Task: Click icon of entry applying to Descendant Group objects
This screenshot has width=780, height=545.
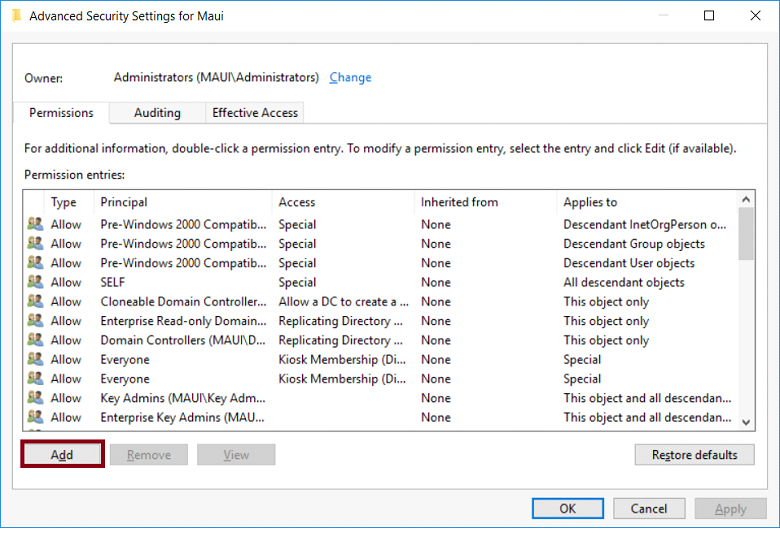Action: click(36, 244)
